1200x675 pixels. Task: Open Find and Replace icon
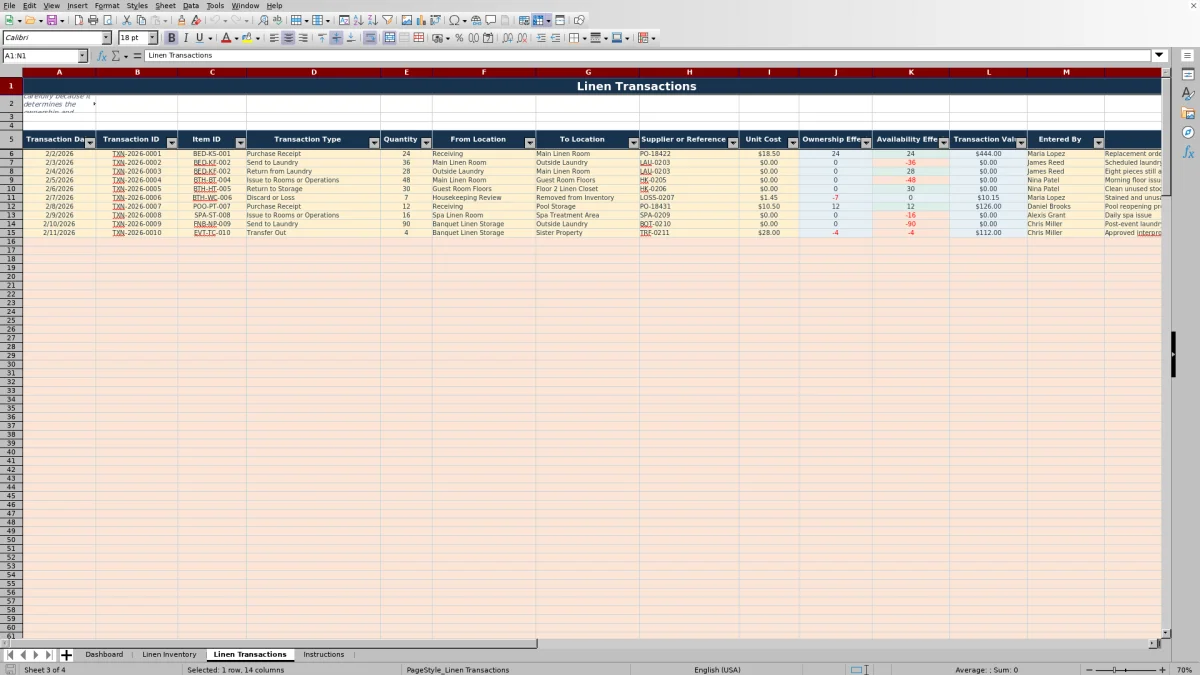click(x=263, y=20)
